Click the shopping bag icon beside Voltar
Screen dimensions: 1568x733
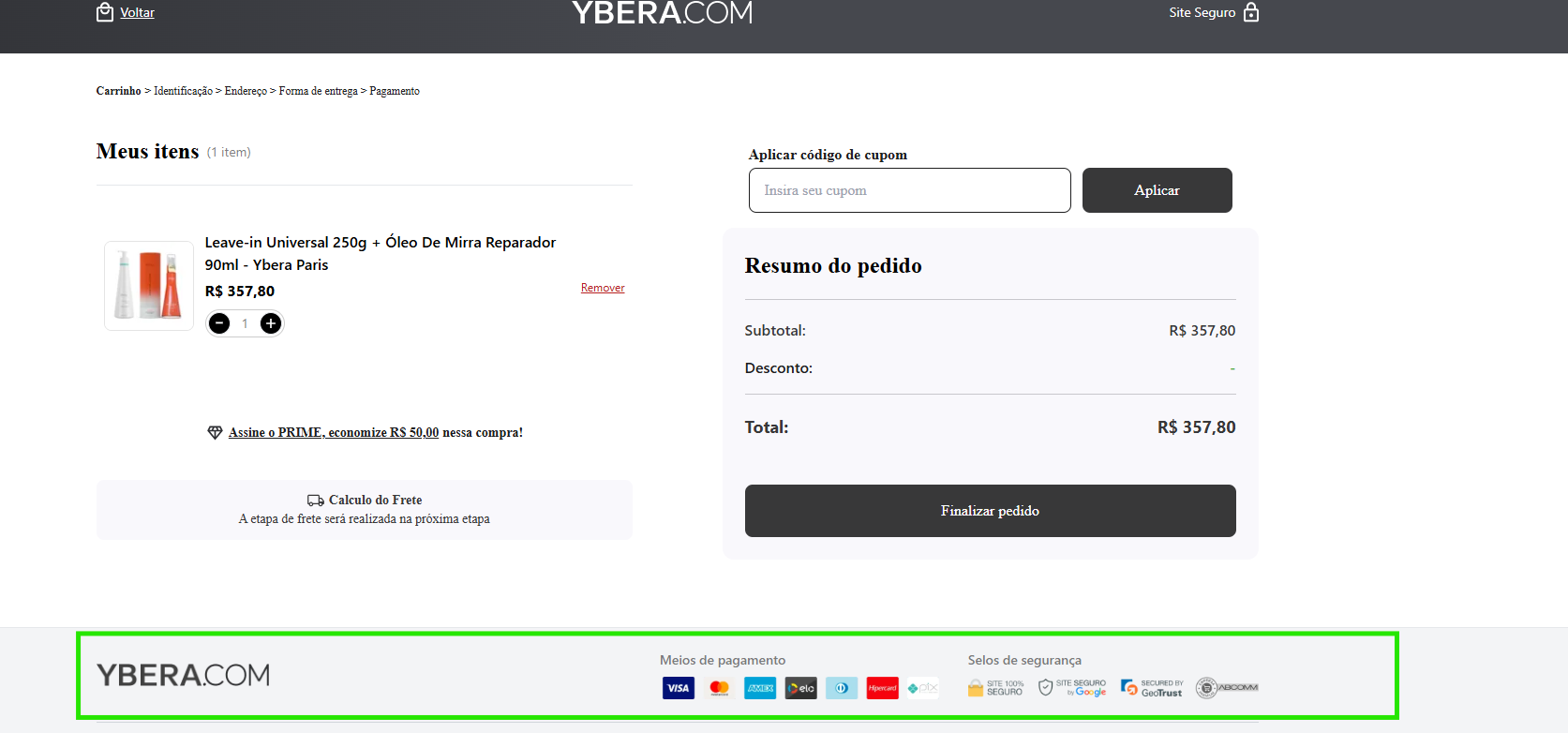click(105, 12)
